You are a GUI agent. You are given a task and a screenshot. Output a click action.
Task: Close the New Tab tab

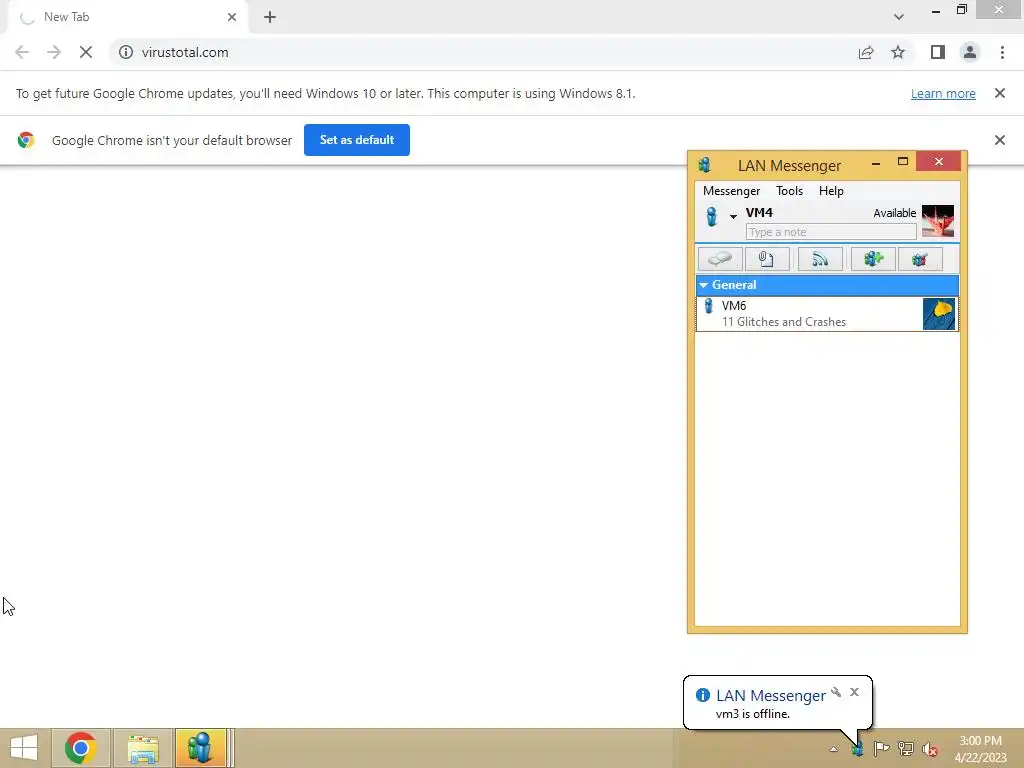coord(232,17)
